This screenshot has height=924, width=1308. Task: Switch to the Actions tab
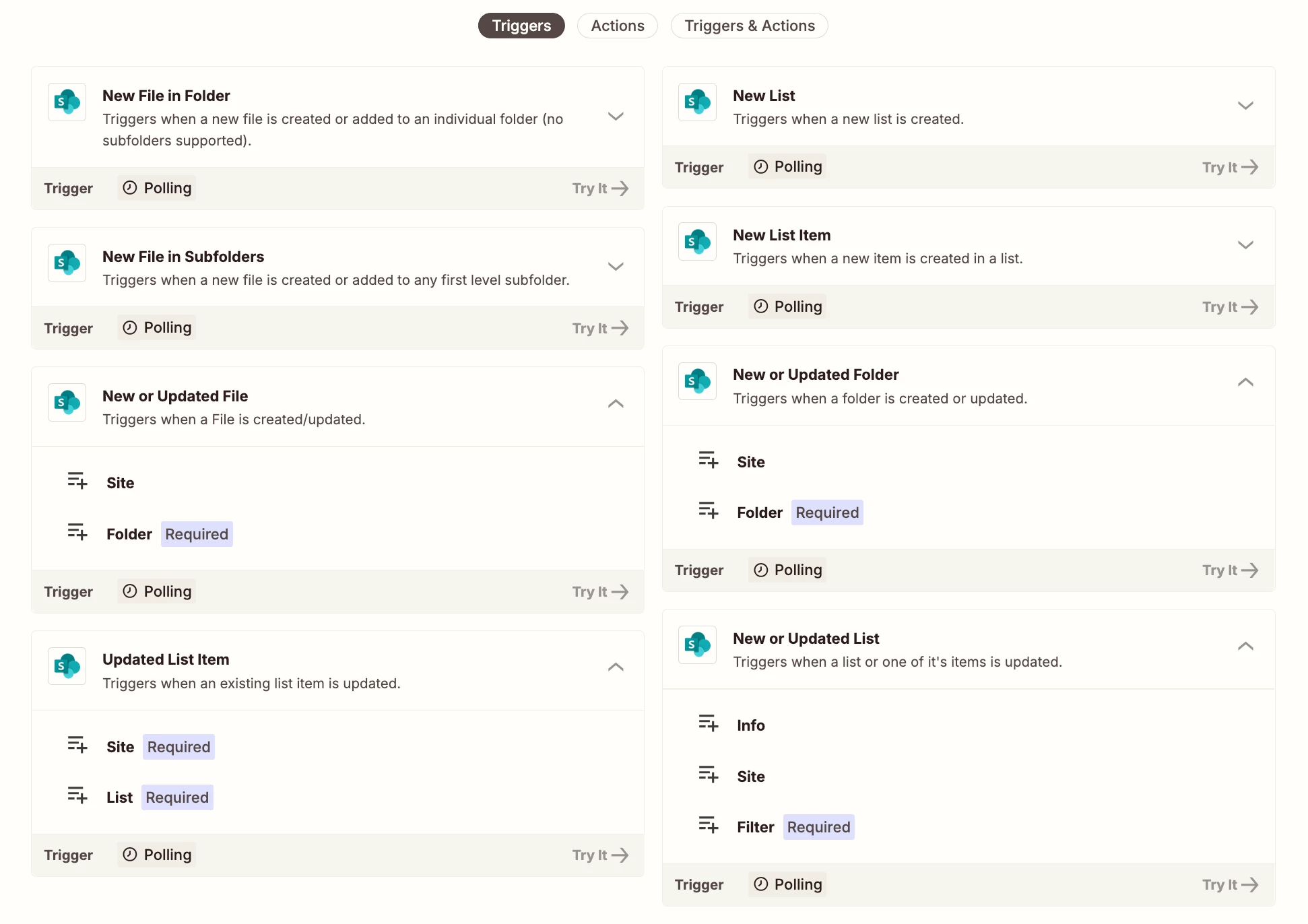618,26
